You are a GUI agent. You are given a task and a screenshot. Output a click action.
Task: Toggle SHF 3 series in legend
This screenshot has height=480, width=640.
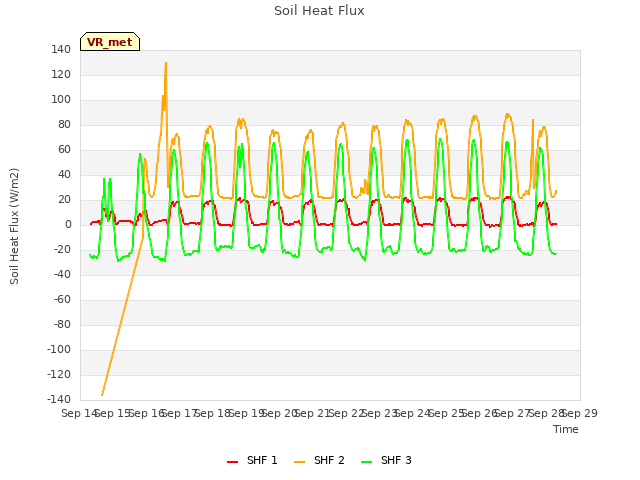387,461
